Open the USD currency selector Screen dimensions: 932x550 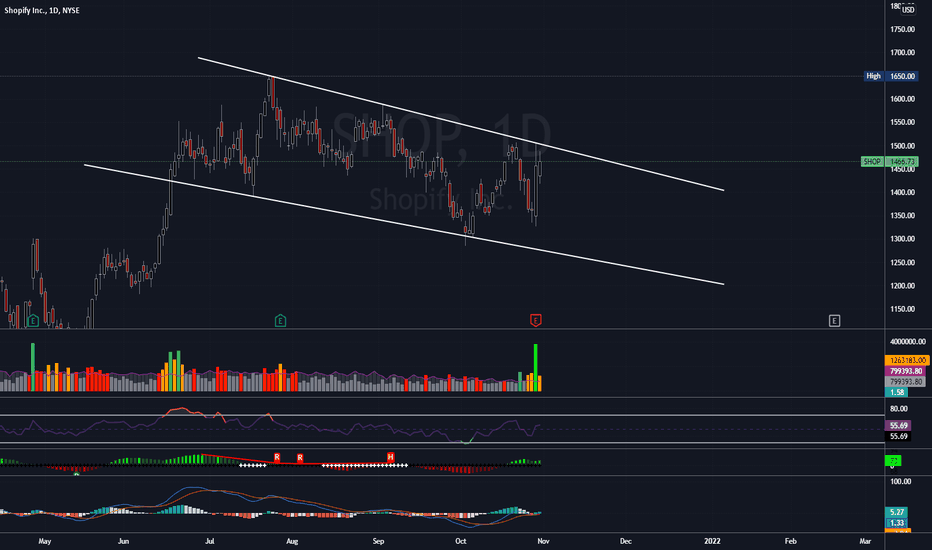tap(908, 10)
